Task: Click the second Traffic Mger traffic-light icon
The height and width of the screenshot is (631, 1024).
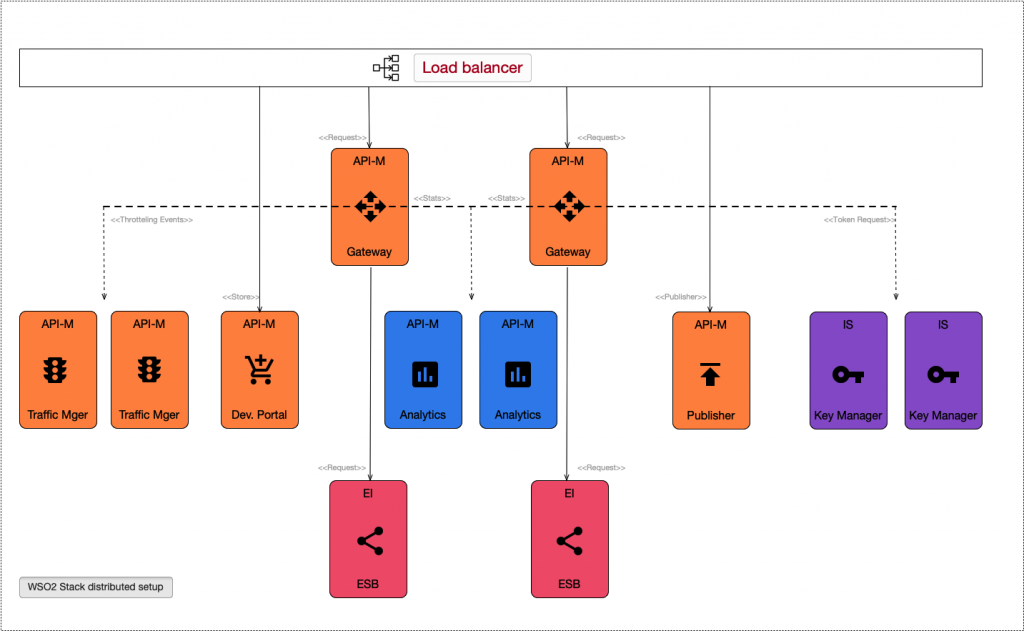Action: [150, 370]
